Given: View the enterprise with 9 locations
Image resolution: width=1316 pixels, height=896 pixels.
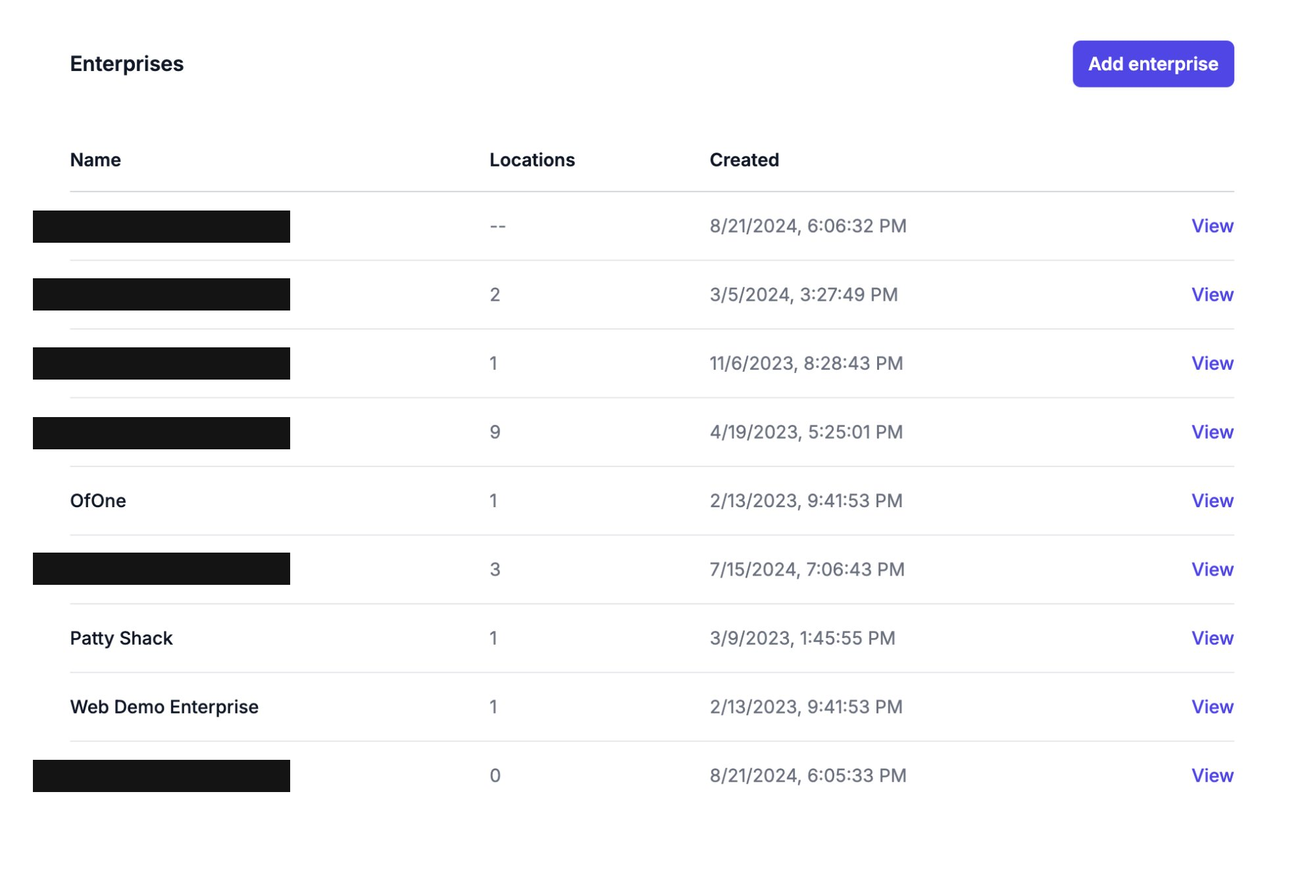Looking at the screenshot, I should coord(1213,432).
